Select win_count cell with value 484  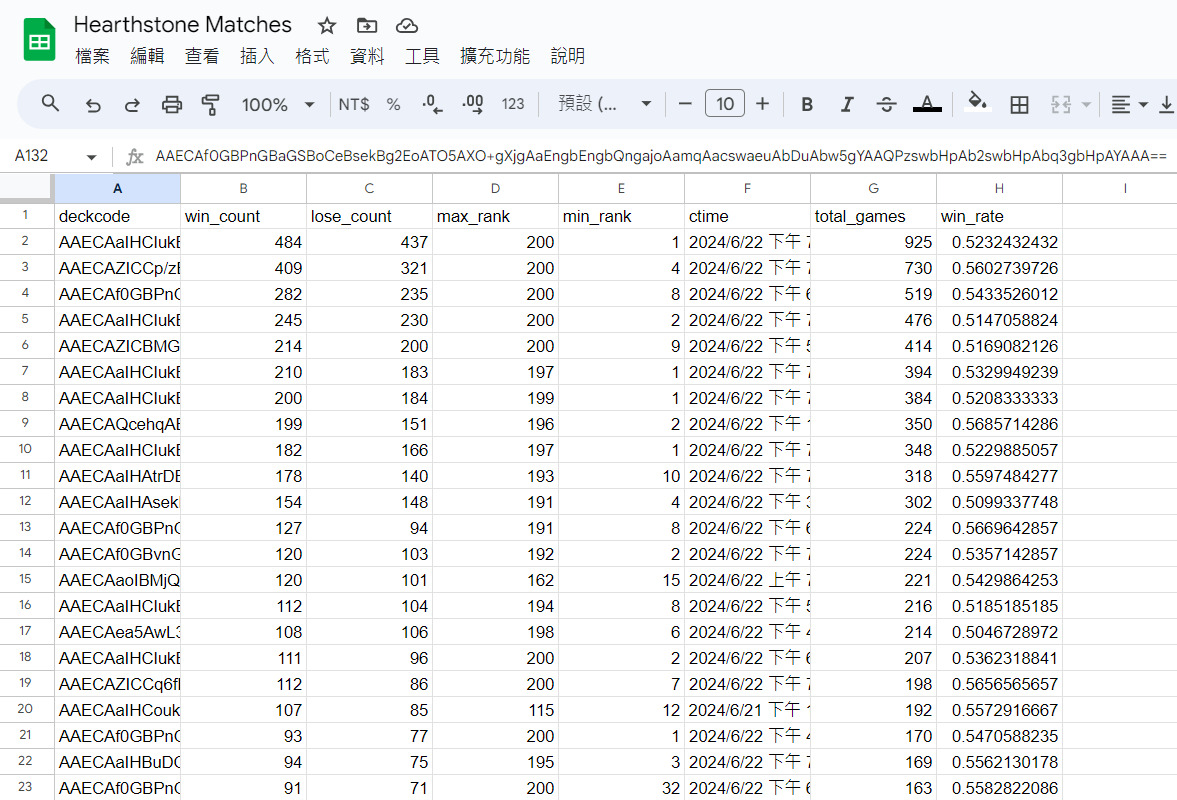[x=243, y=242]
